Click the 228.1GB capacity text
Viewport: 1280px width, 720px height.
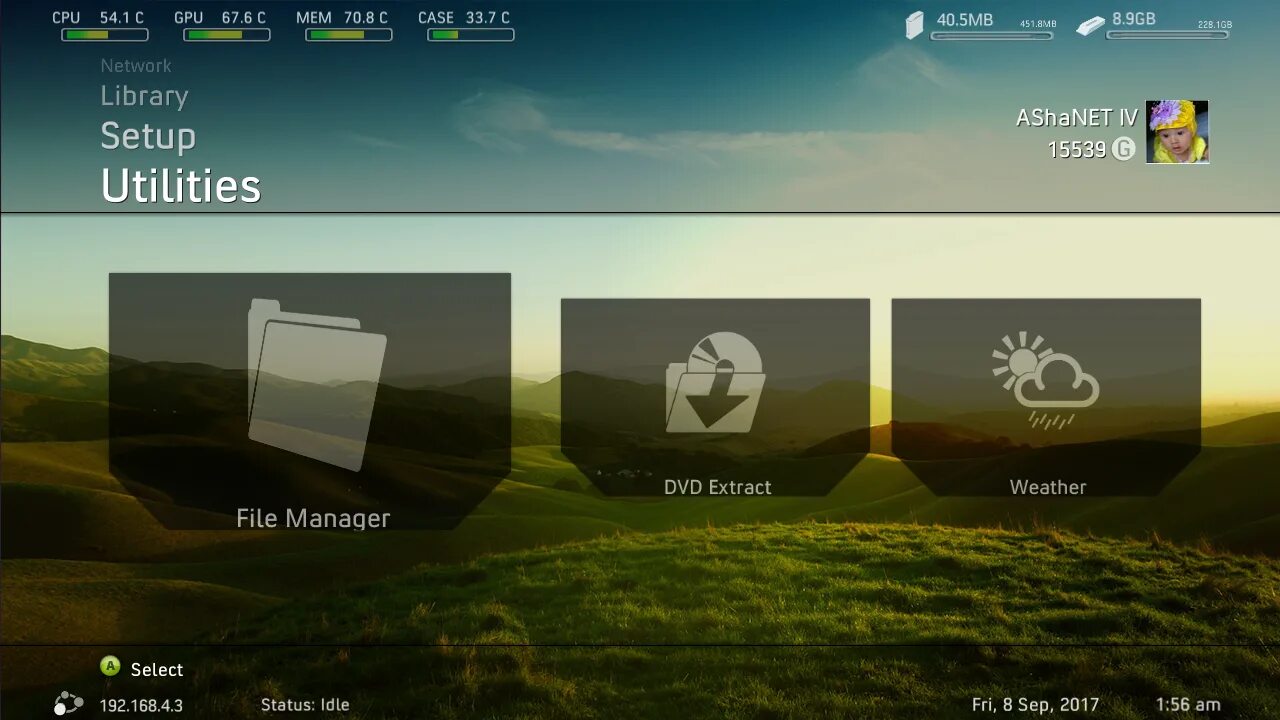(1215, 24)
